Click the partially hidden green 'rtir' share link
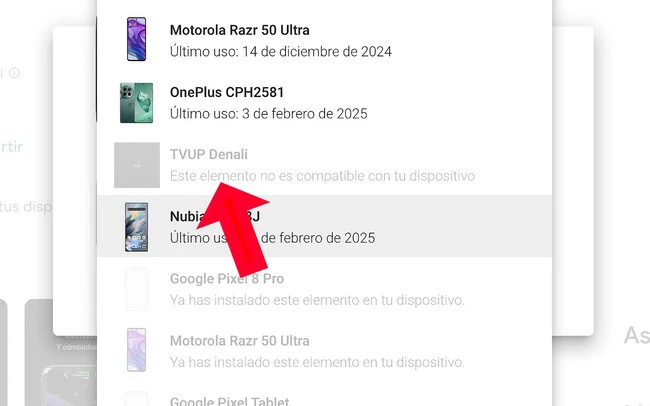Viewport: 650px width, 406px height. (12, 146)
